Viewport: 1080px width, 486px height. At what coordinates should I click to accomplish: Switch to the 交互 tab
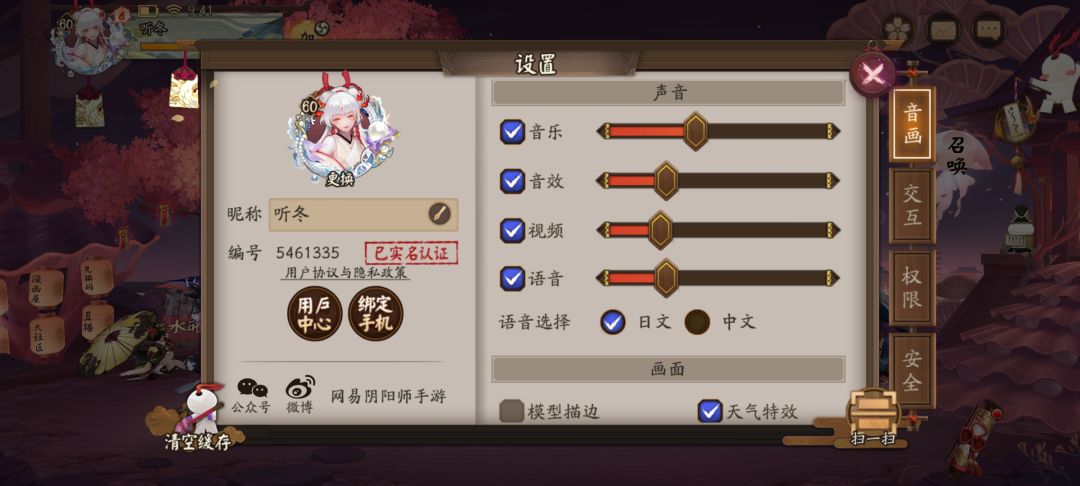pyautogui.click(x=912, y=206)
